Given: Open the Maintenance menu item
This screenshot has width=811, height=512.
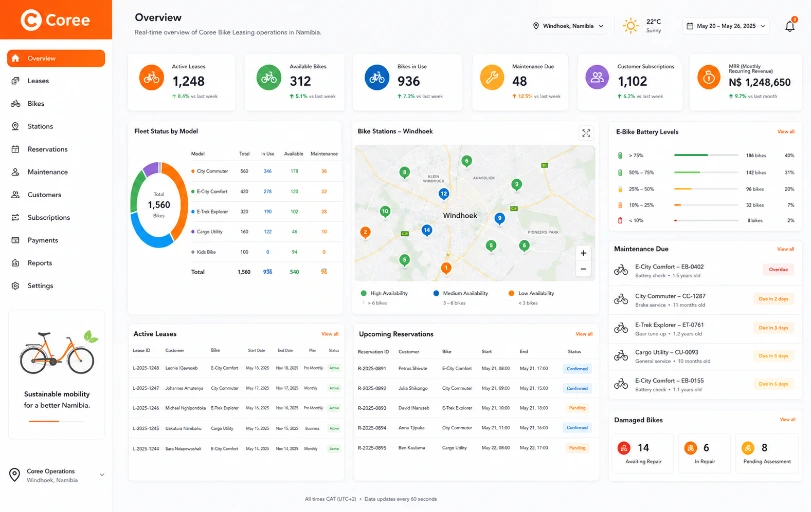Looking at the screenshot, I should pos(56,172).
